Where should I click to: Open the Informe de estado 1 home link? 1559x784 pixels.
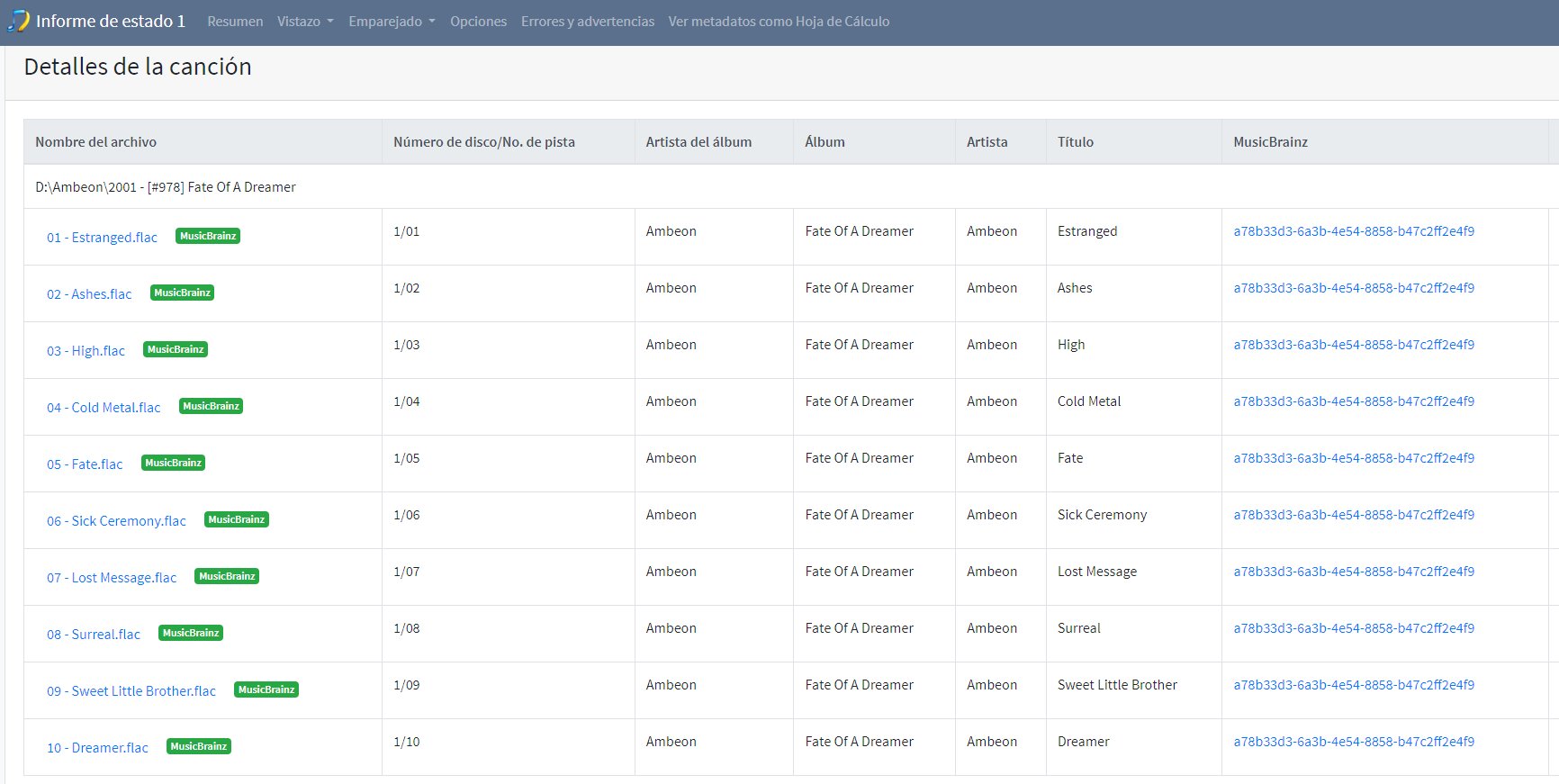(x=110, y=21)
